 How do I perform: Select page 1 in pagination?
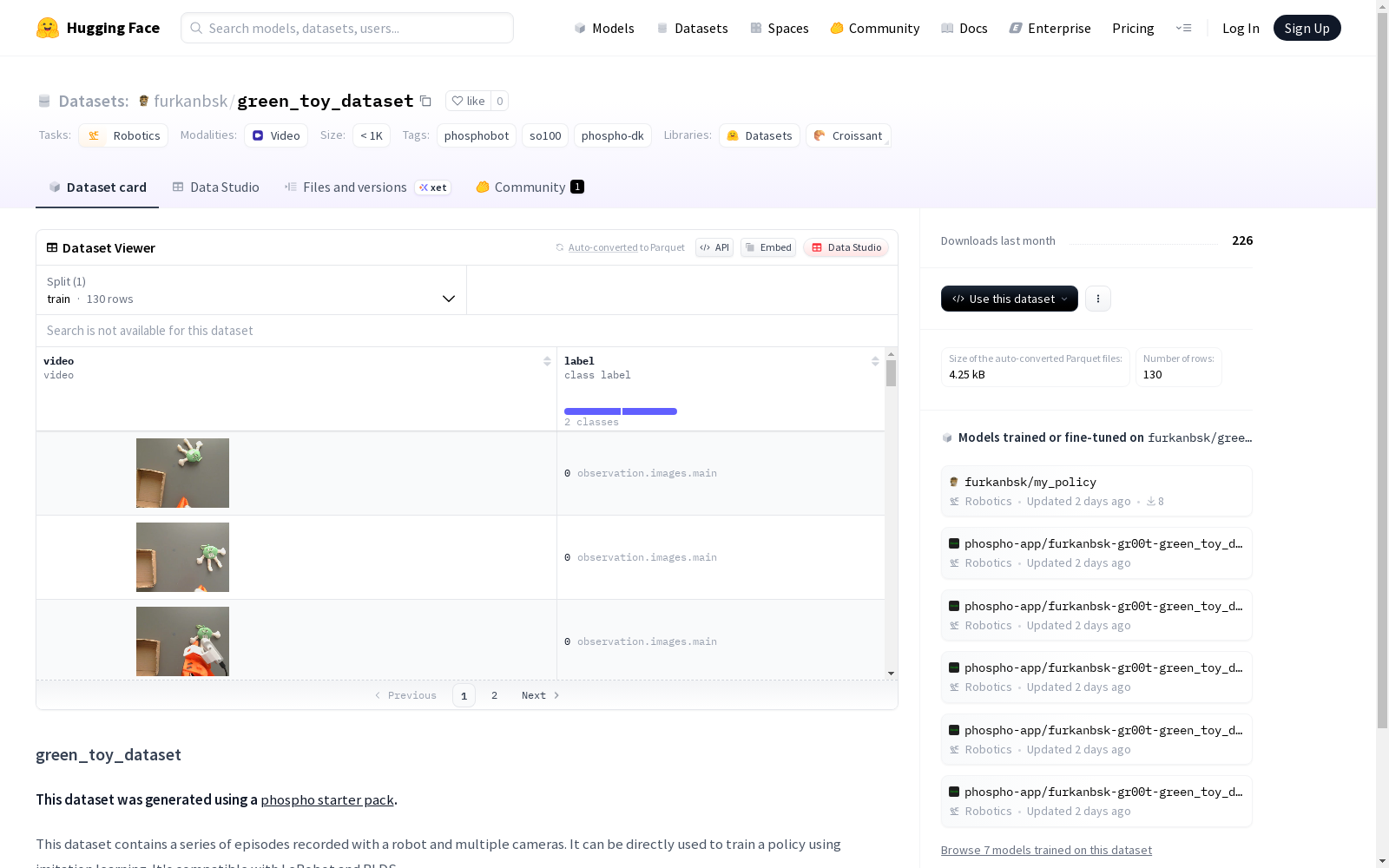pyautogui.click(x=464, y=695)
